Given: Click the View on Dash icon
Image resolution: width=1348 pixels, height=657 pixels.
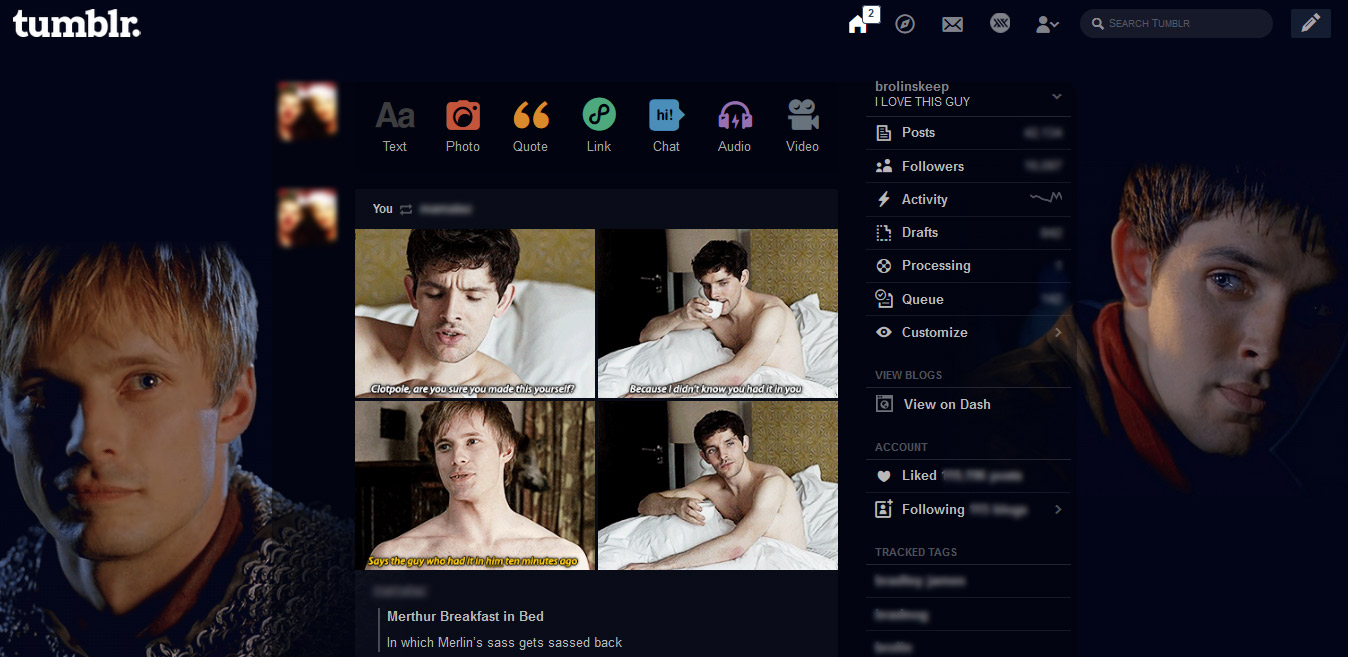Looking at the screenshot, I should point(883,404).
